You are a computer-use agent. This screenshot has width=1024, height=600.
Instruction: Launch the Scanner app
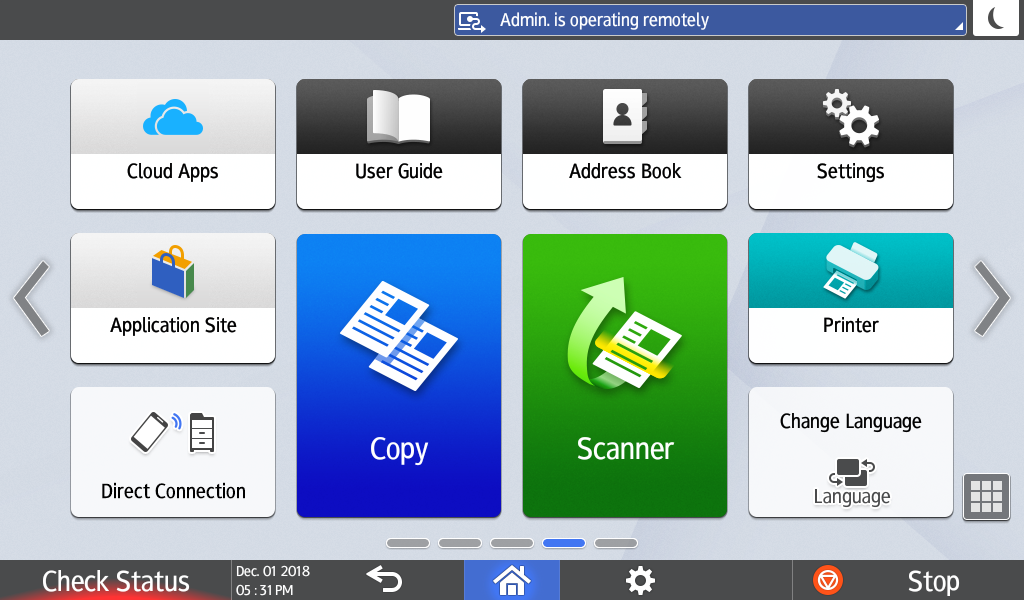pyautogui.click(x=624, y=375)
